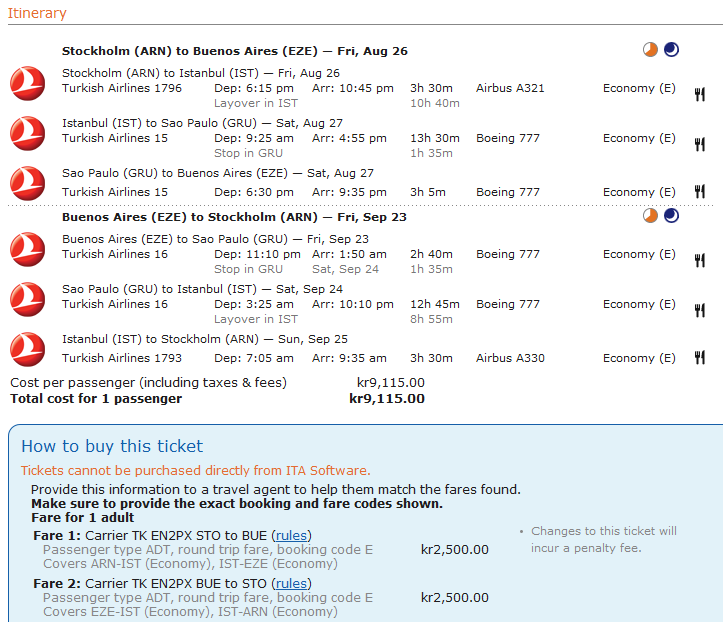Click orange layover icon on the Aug 26 trip header
This screenshot has height=622, width=723.
click(651, 50)
